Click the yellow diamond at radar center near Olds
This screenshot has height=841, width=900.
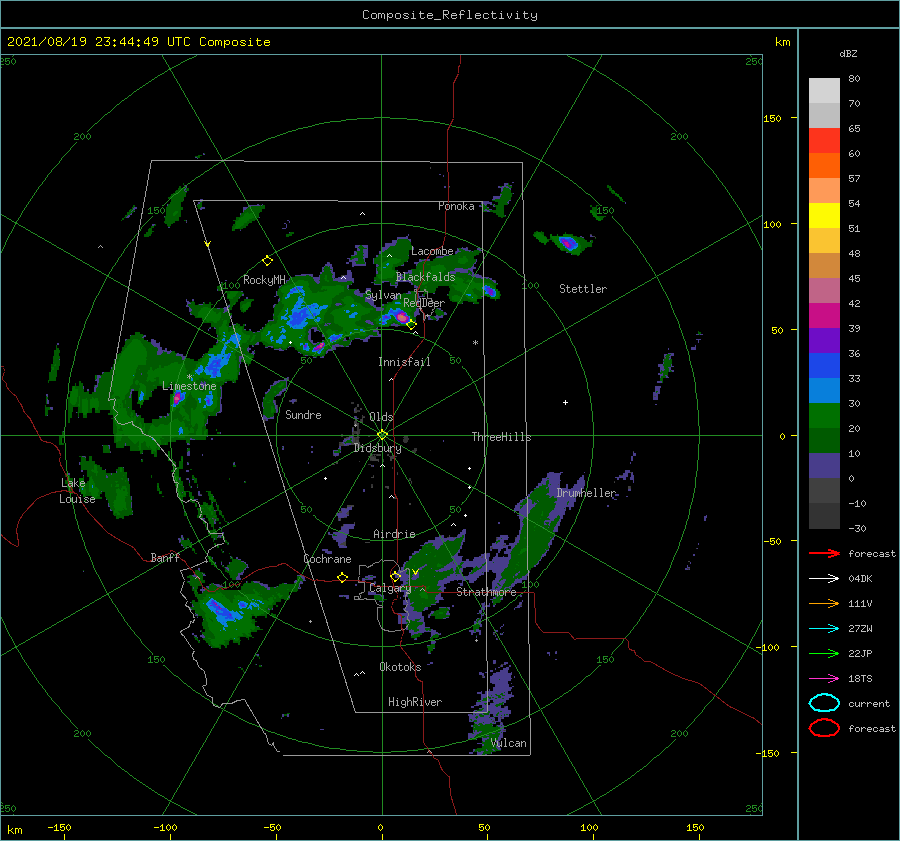click(382, 435)
